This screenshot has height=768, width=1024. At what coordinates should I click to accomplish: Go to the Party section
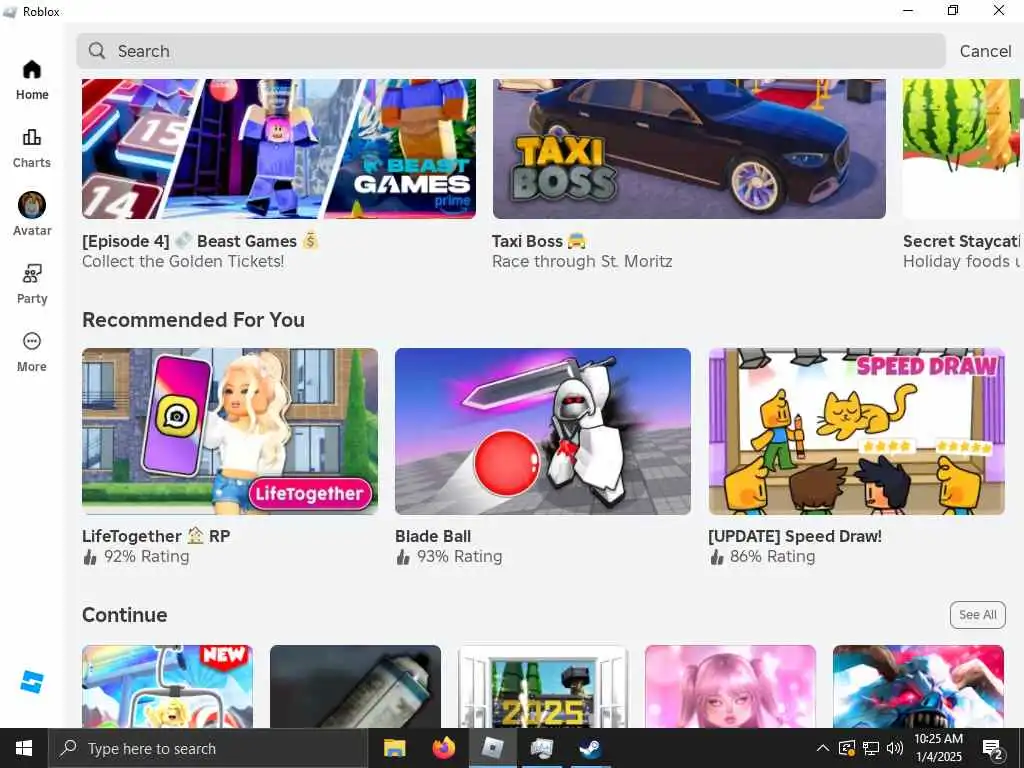pos(32,284)
